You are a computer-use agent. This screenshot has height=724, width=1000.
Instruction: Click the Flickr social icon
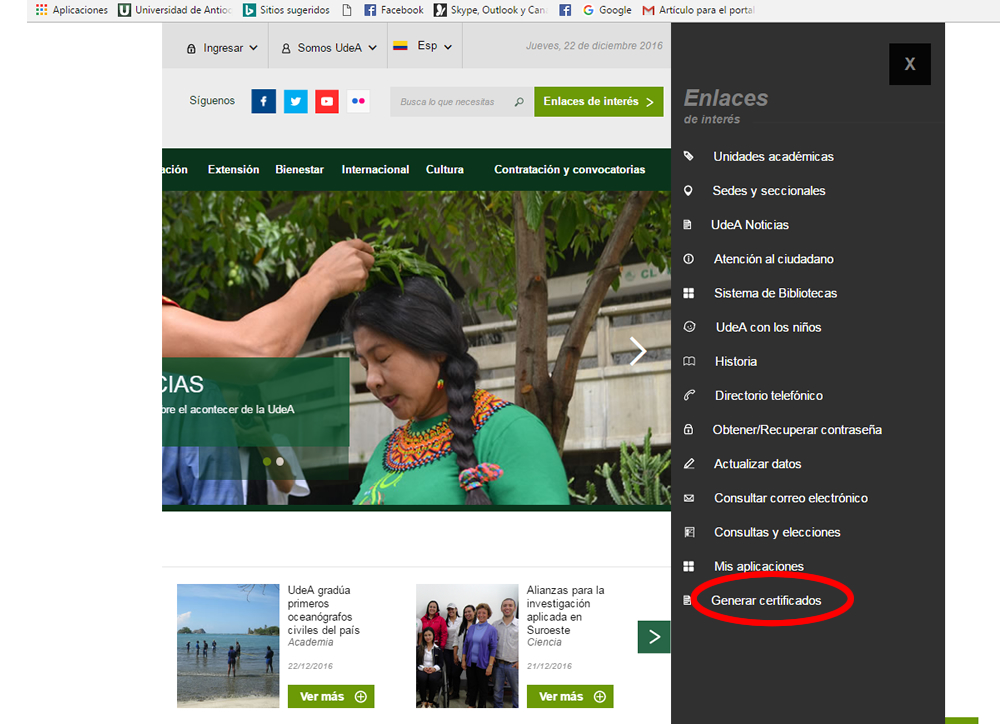point(358,102)
